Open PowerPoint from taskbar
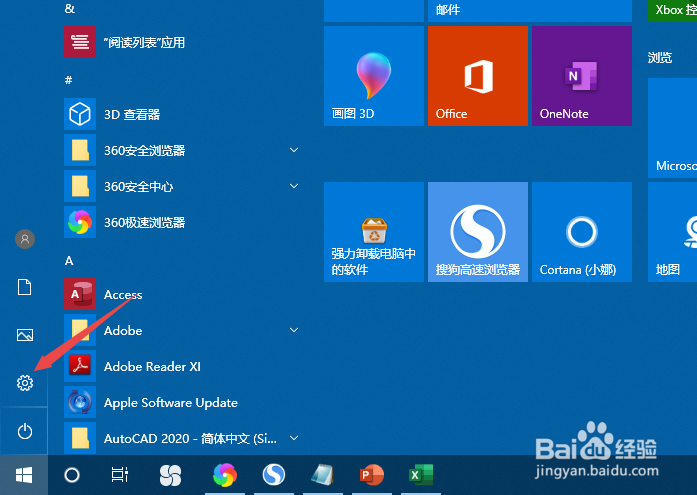Screen dimensions: 697x495 point(372,475)
